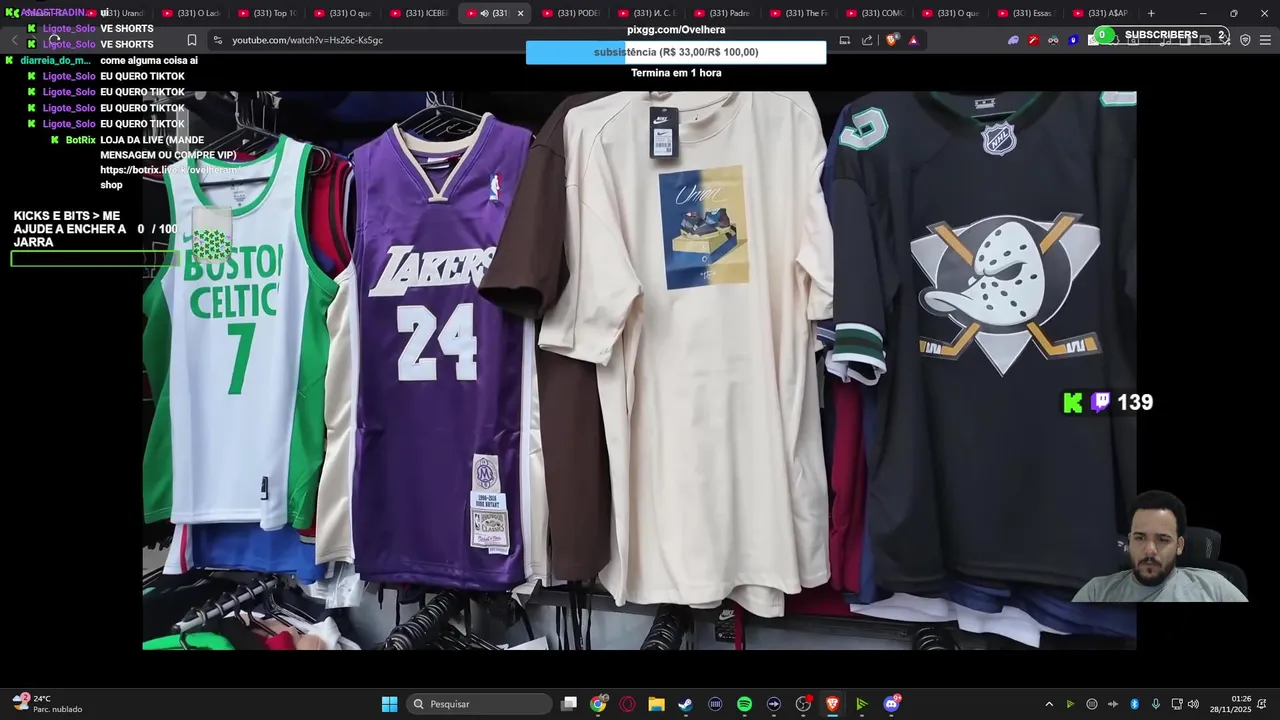
Task: Open the clock showing 01:26 28/11/2025
Action: (1229, 704)
